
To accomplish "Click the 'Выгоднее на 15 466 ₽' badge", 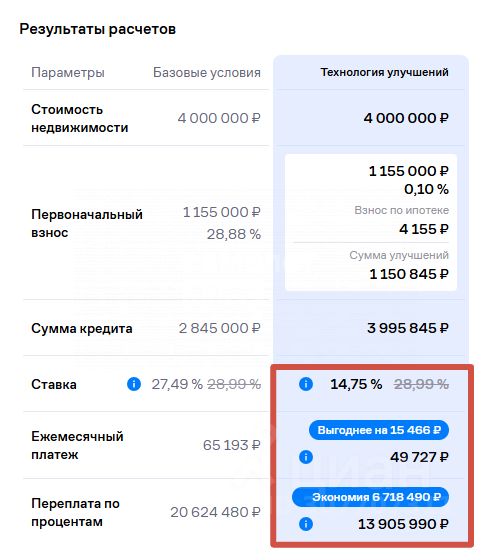I will [379, 430].
